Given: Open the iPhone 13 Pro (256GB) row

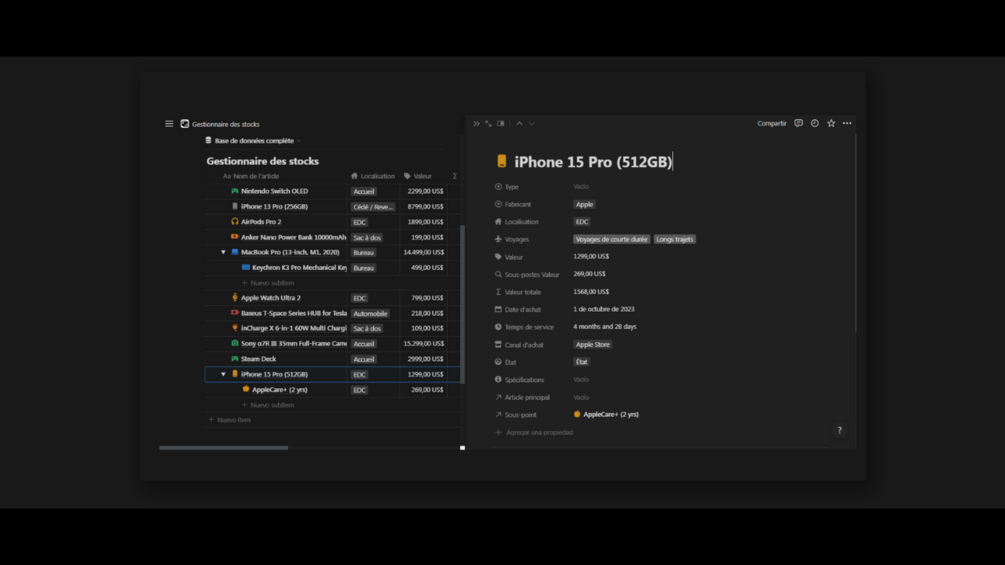Looking at the screenshot, I should pyautogui.click(x=274, y=206).
